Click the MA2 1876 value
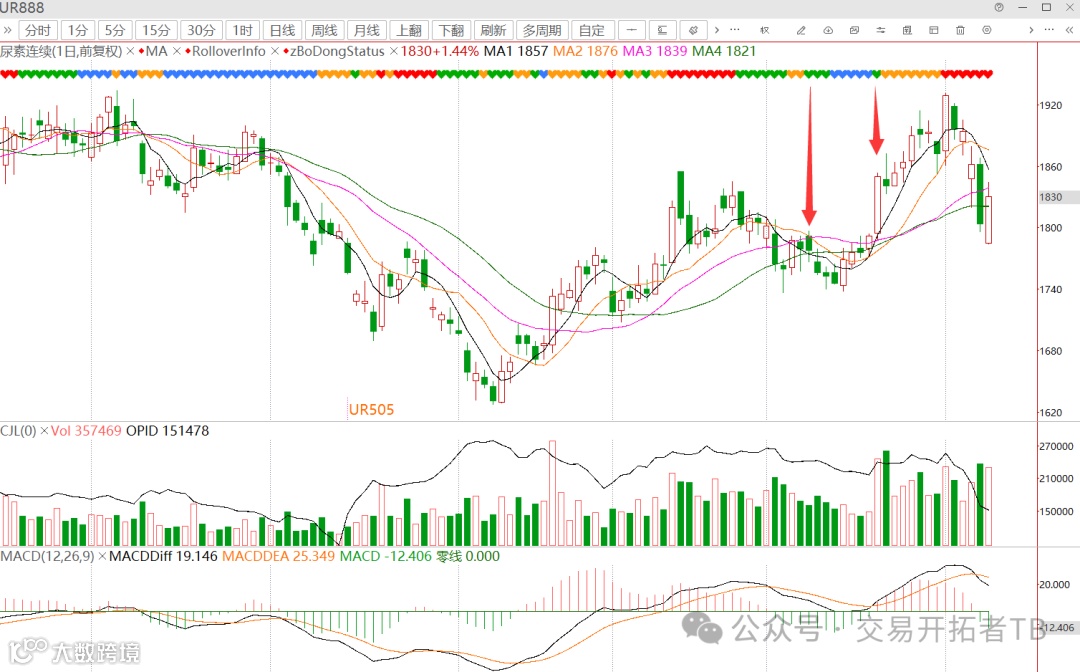This screenshot has height=672, width=1080. 585,52
